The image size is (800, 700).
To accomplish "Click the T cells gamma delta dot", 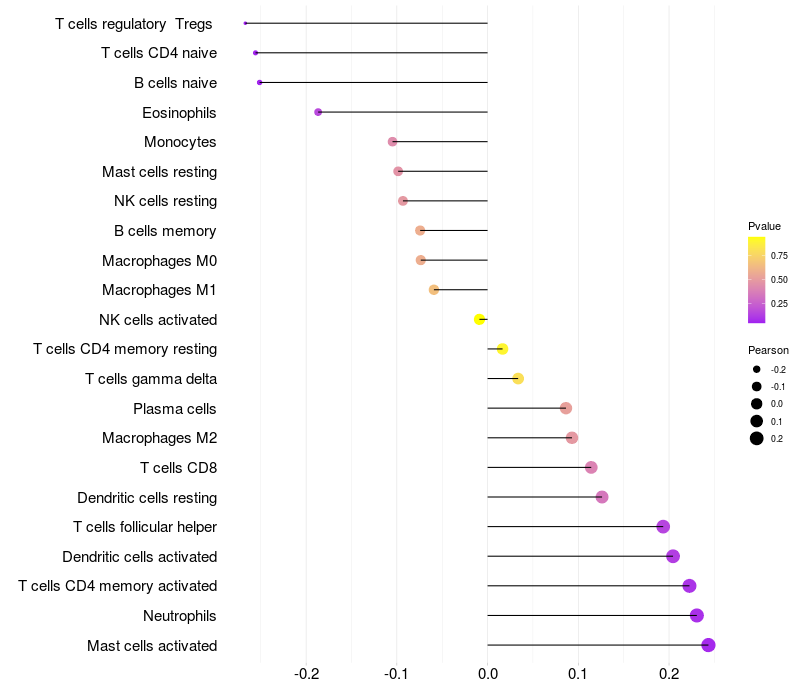I will click(518, 379).
